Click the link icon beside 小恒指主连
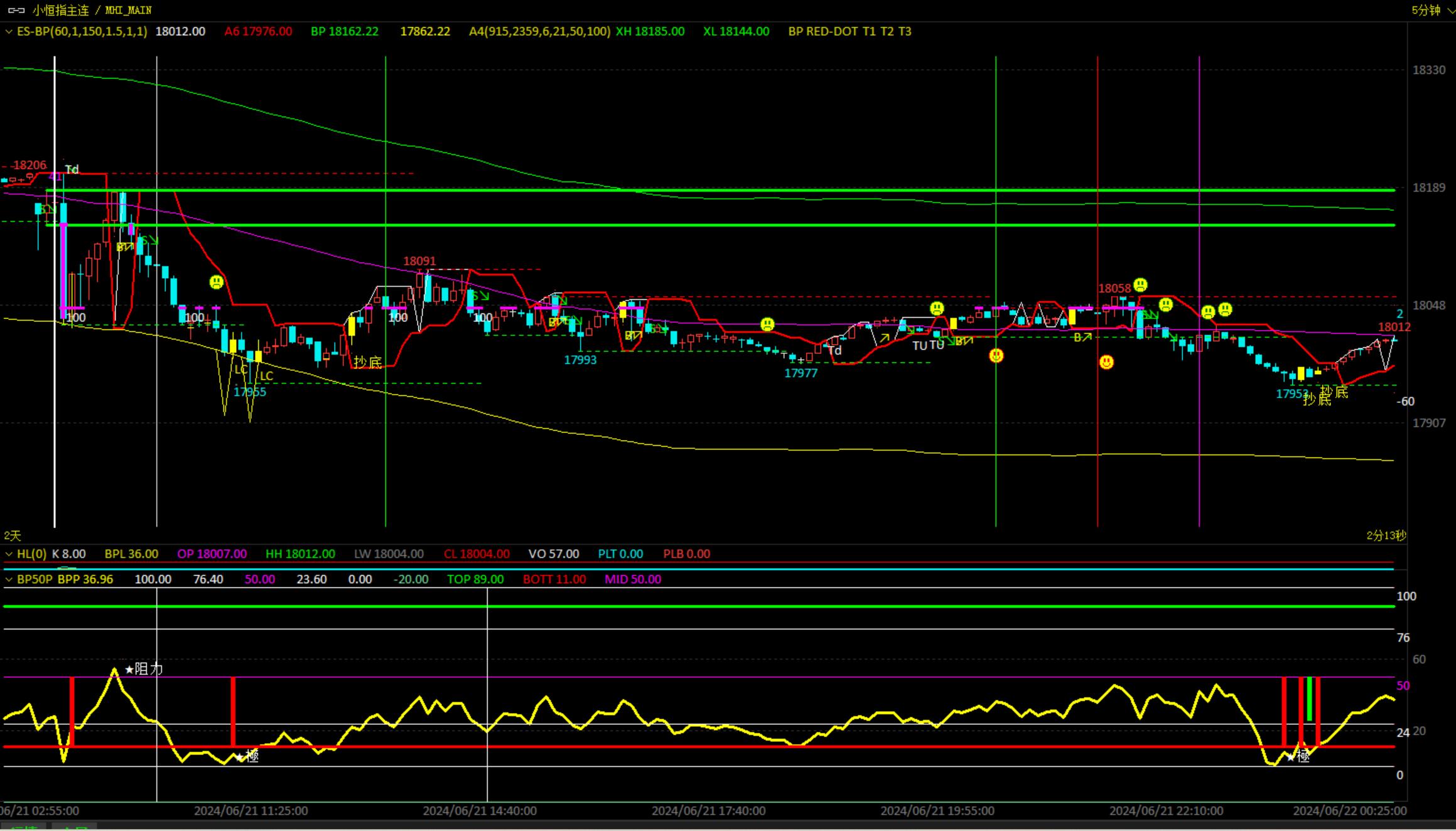The height and width of the screenshot is (831, 1456). (x=16, y=10)
